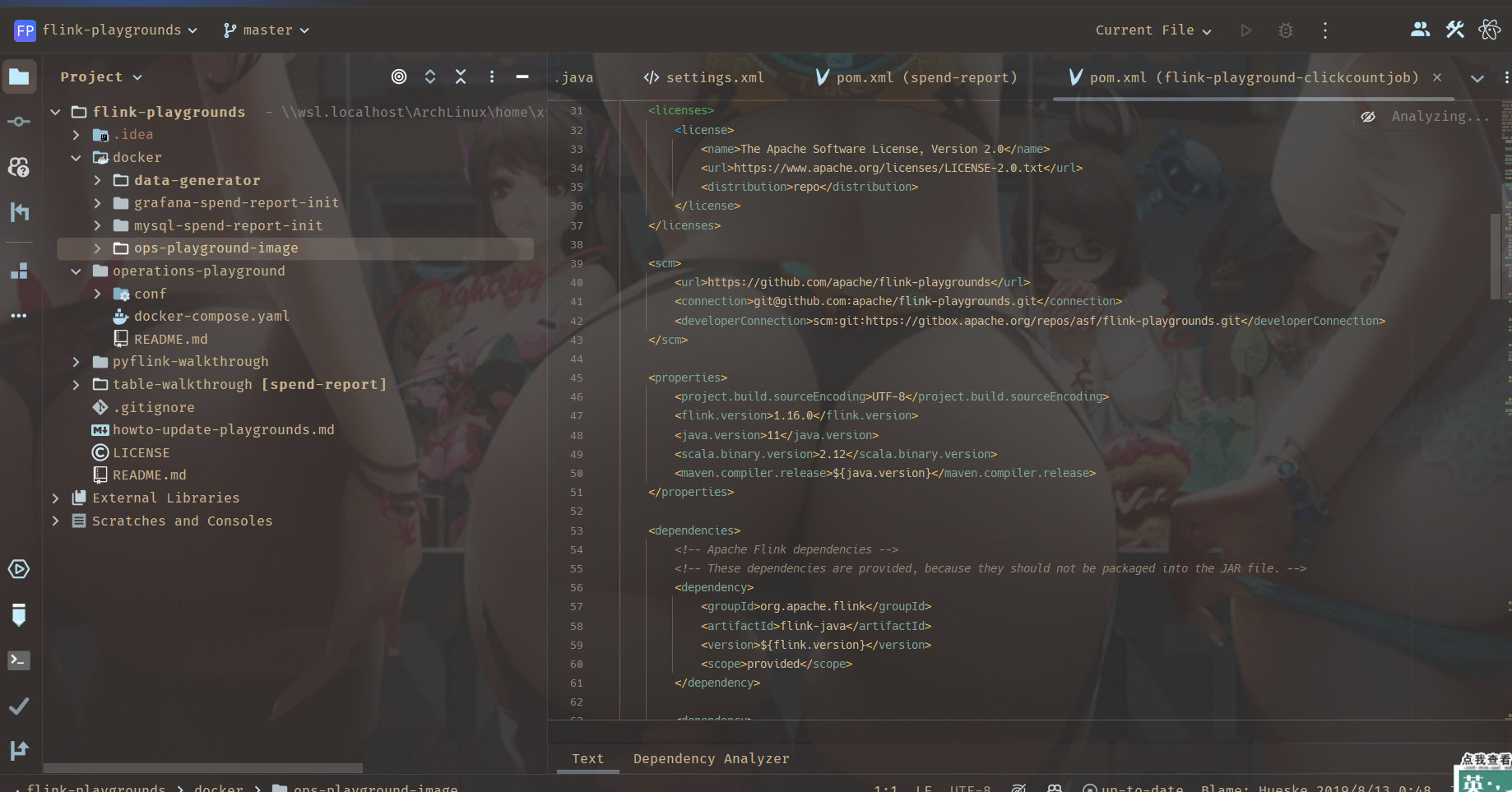Expand Scratches and Consoles node
The height and width of the screenshot is (792, 1512).
(55, 521)
